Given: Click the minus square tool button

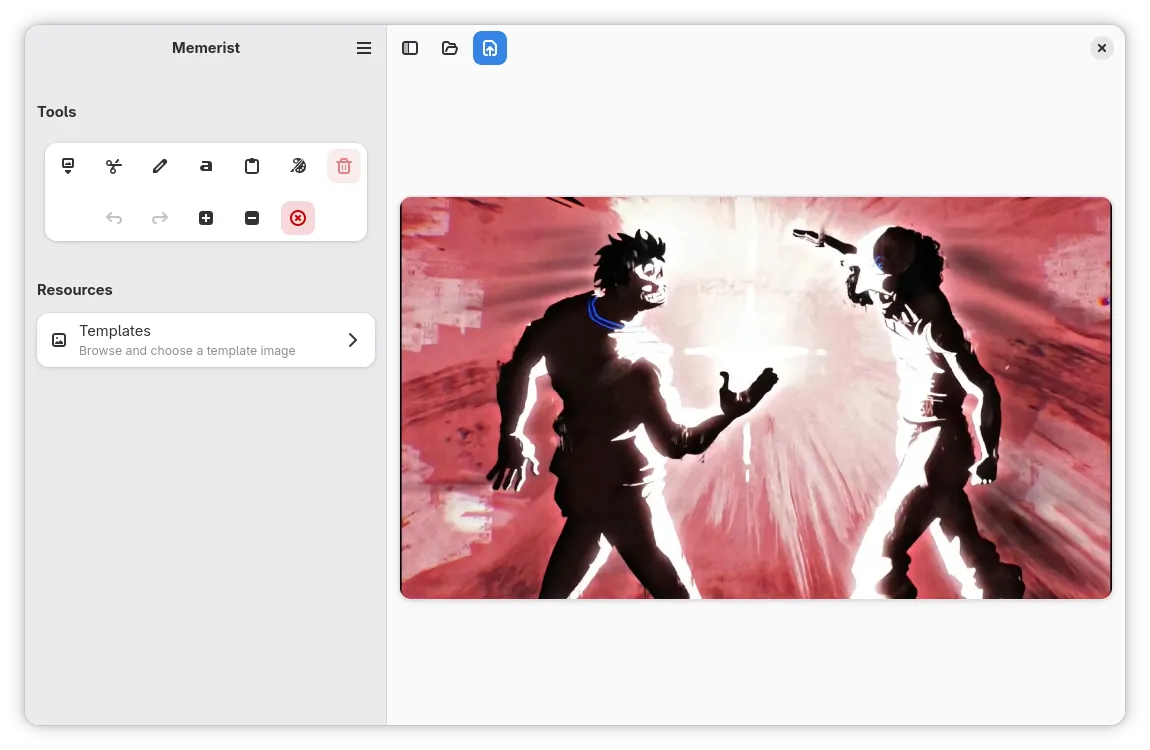Looking at the screenshot, I should 252,218.
